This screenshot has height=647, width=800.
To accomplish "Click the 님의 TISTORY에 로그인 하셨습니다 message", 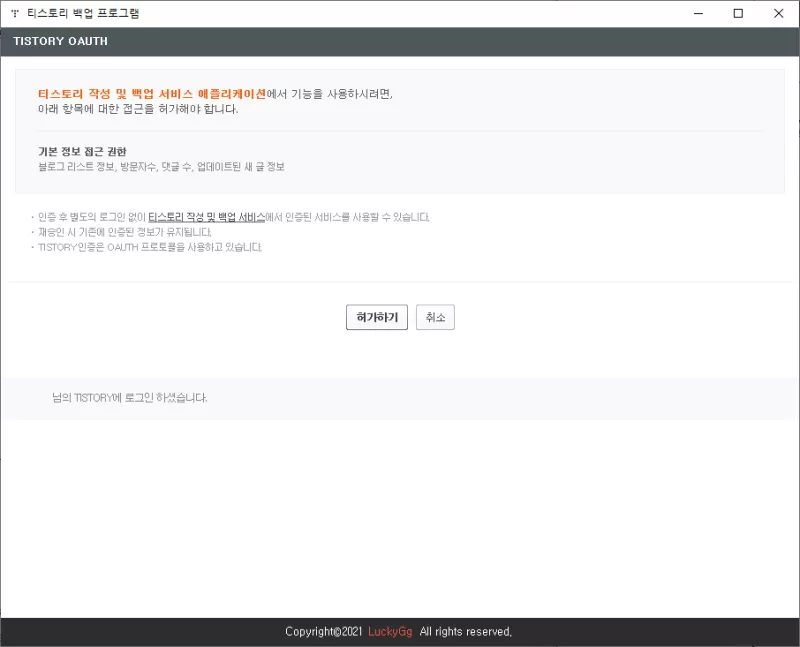I will 130,398.
